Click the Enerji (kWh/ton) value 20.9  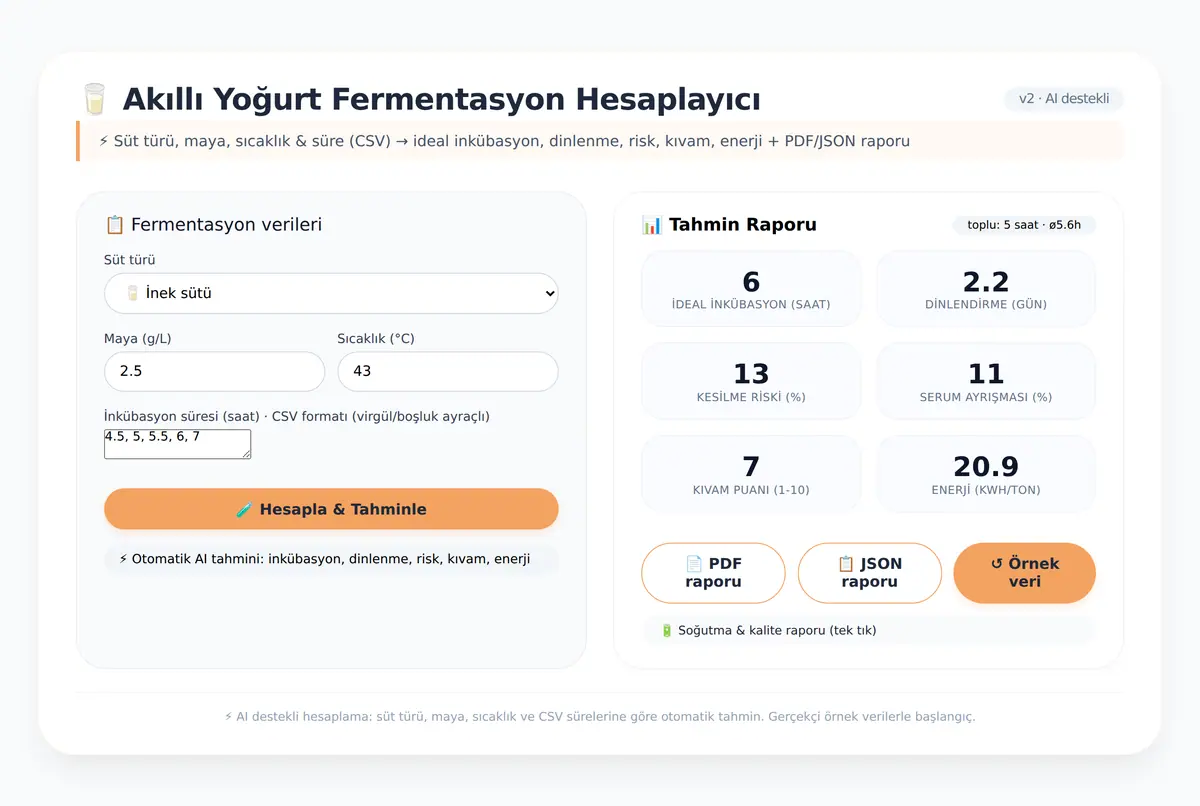[986, 467]
